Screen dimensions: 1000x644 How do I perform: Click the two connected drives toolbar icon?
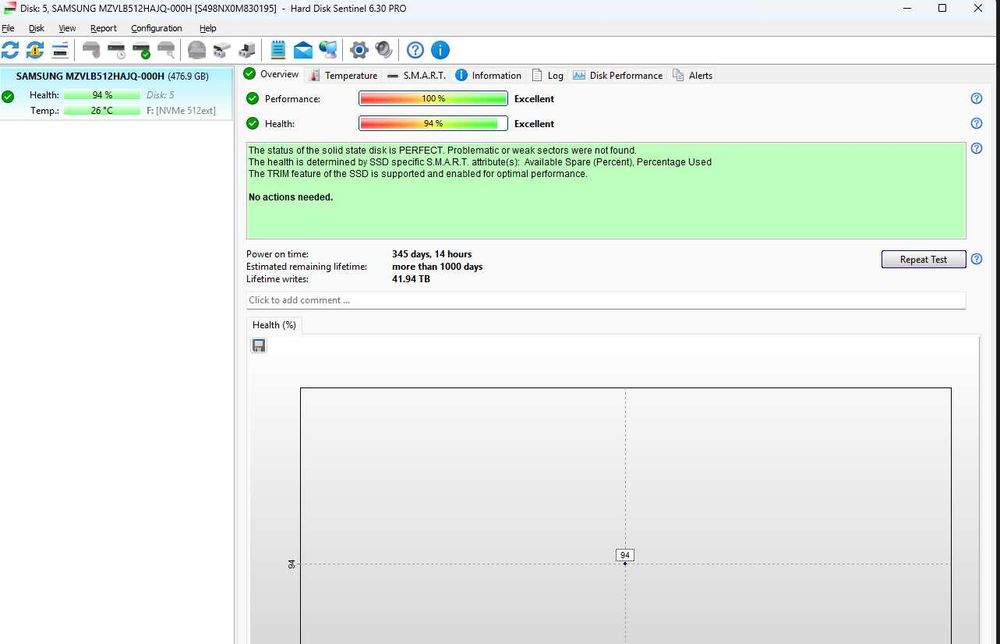click(222, 50)
